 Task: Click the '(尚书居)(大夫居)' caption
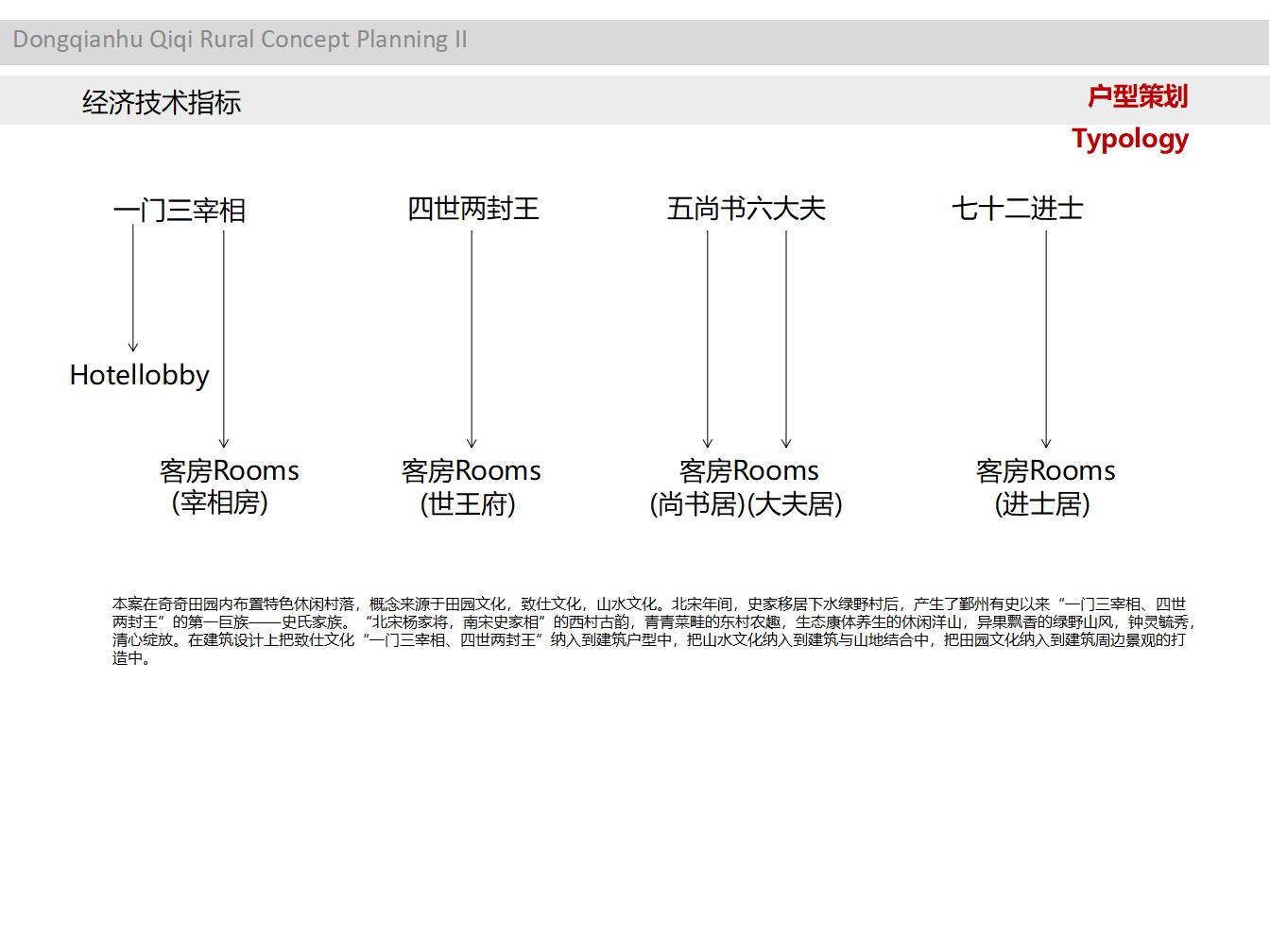[747, 503]
